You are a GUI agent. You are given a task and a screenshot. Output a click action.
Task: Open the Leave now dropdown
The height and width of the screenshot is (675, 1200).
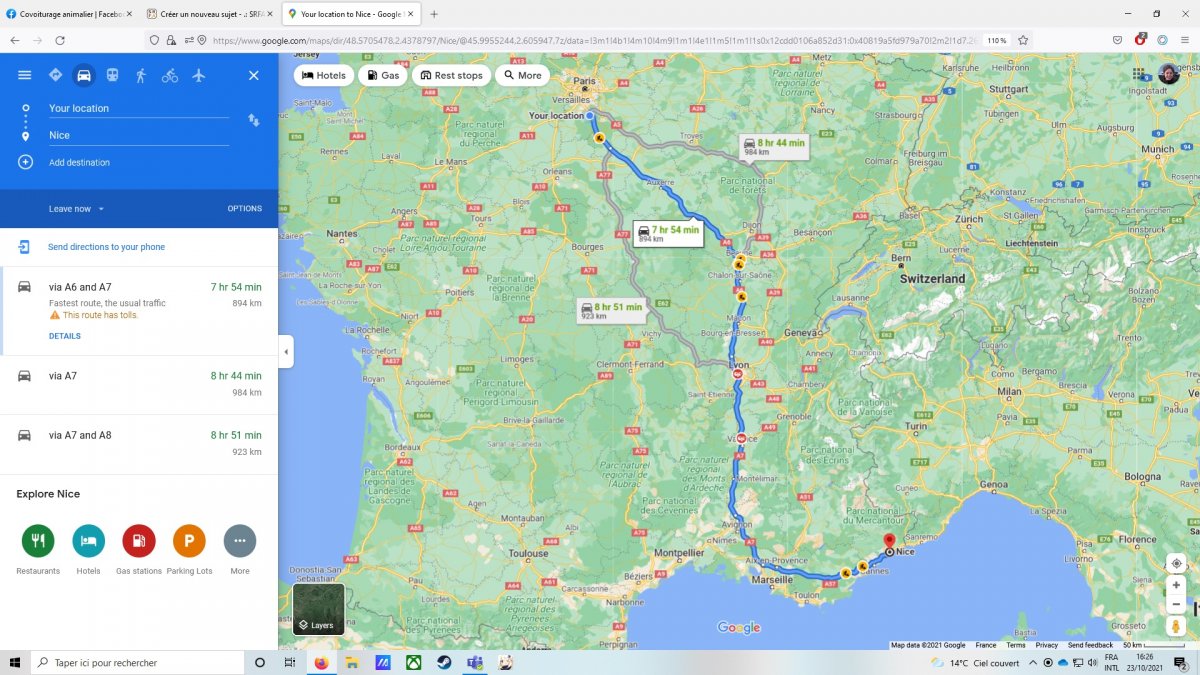pos(77,209)
